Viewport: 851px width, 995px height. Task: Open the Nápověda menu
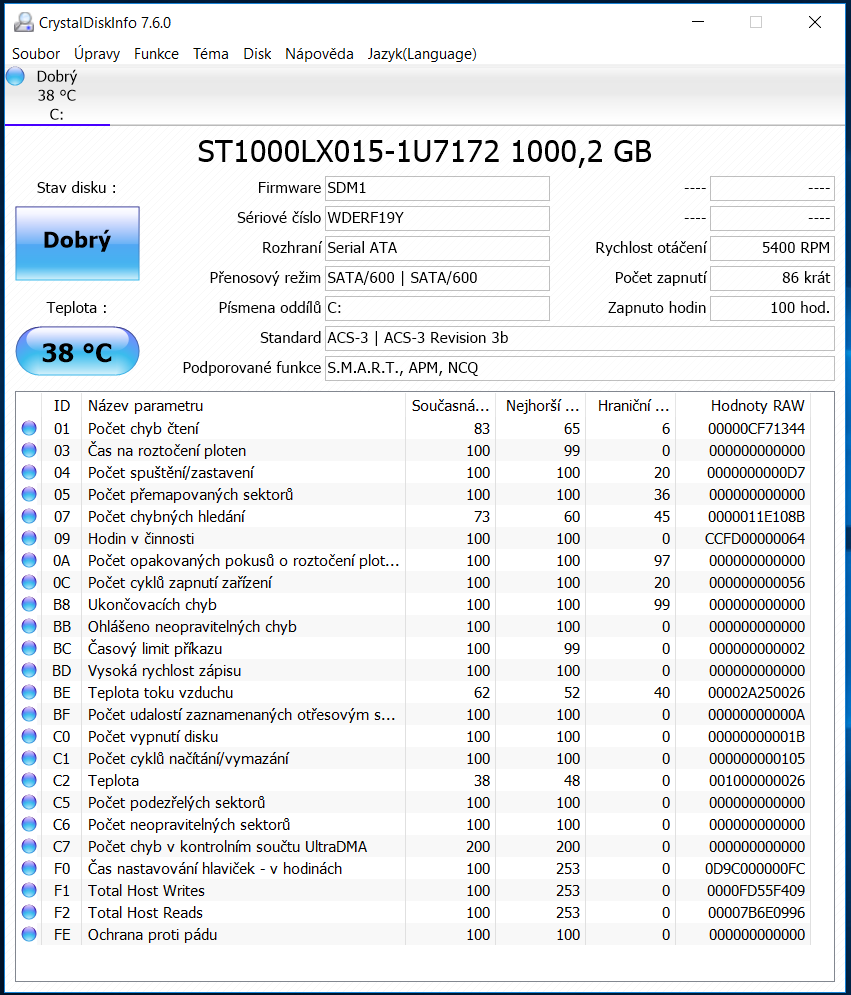tap(319, 54)
